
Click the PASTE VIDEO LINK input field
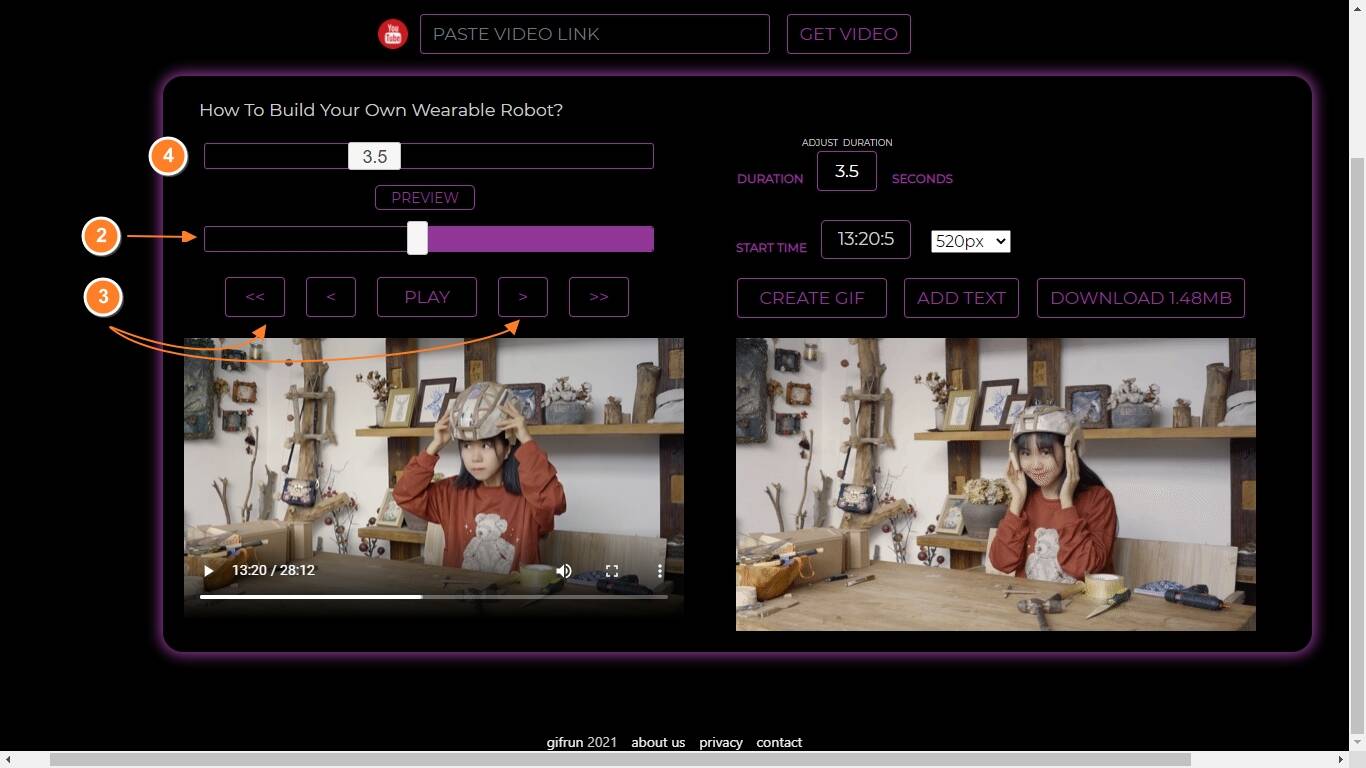594,33
